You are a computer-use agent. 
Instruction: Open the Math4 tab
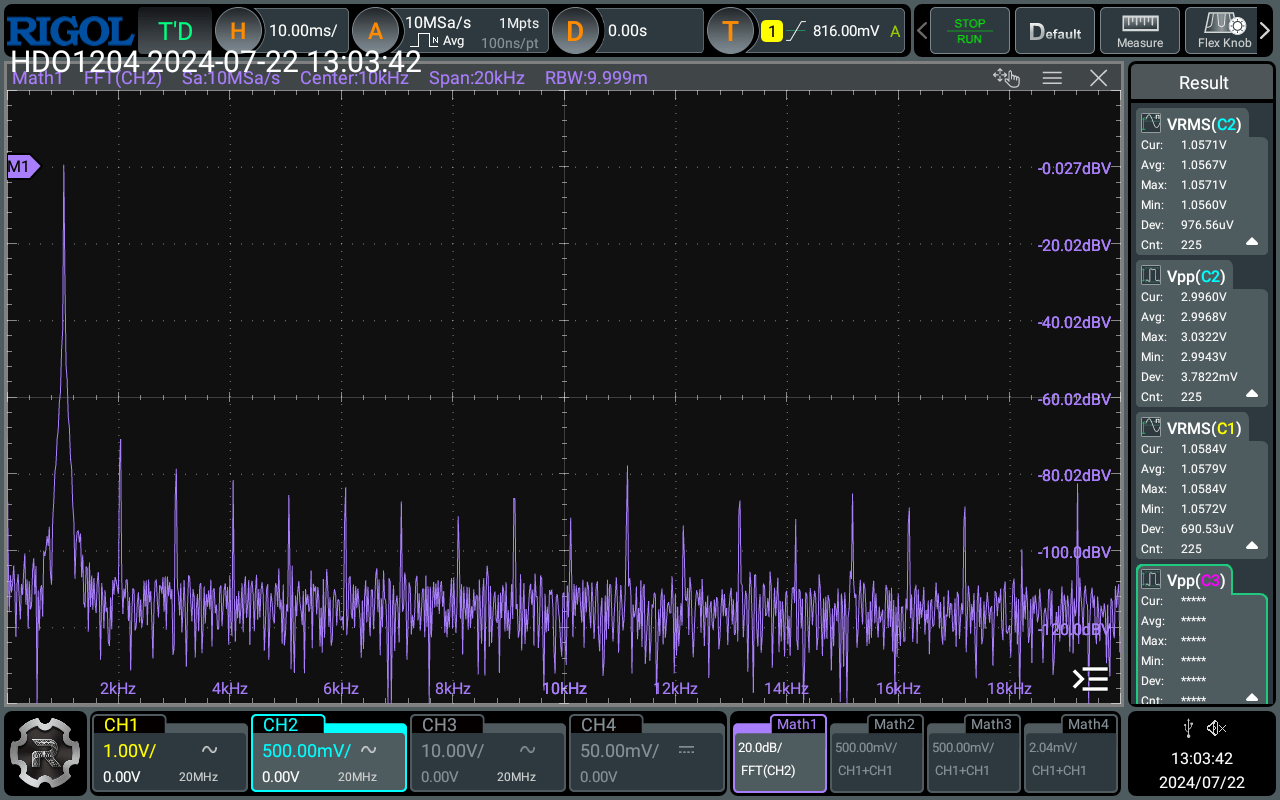1070,752
